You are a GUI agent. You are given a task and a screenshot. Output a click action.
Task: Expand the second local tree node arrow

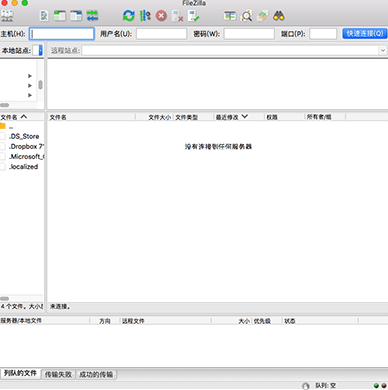30,85
